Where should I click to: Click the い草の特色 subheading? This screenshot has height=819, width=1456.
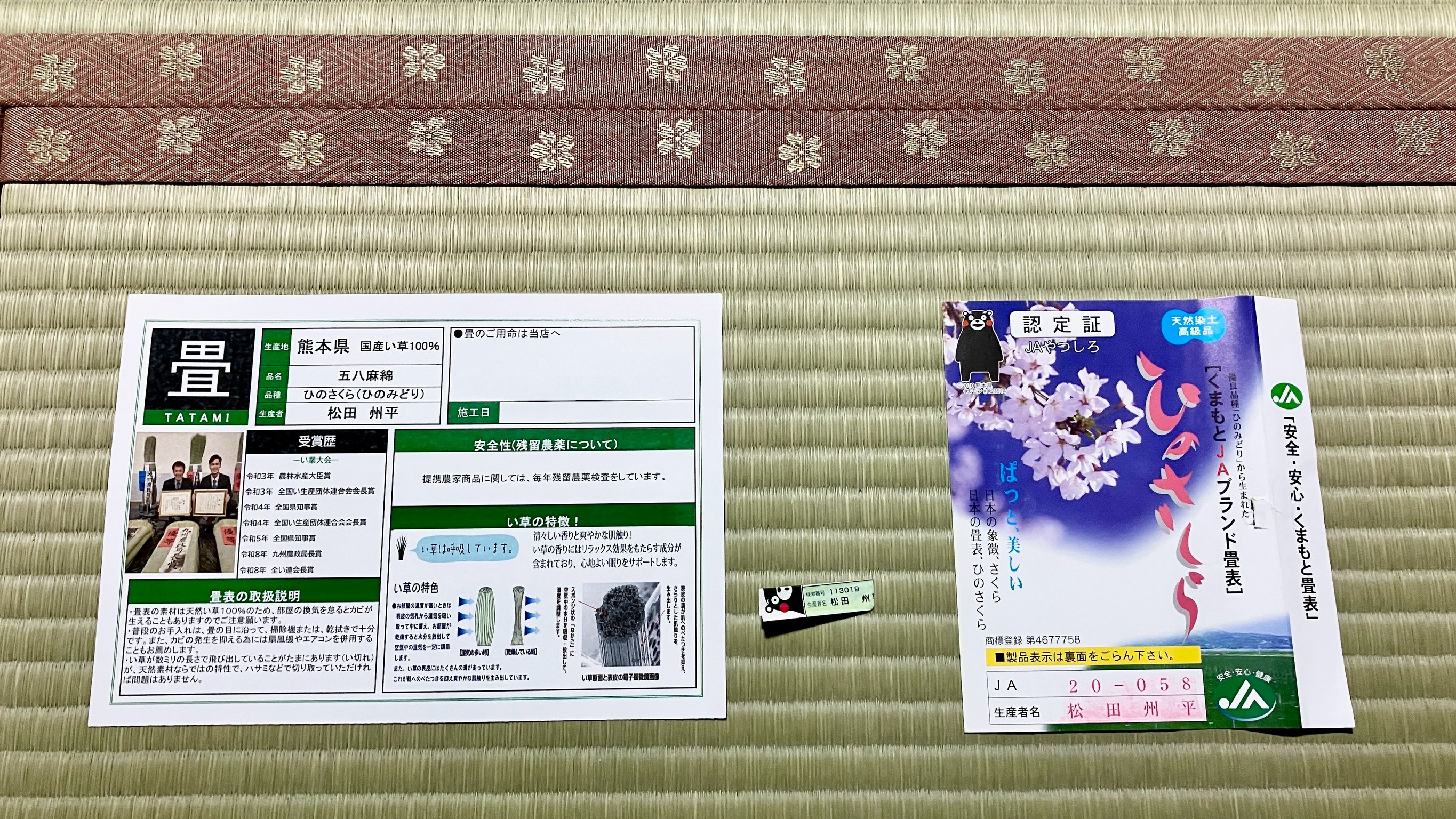(416, 589)
